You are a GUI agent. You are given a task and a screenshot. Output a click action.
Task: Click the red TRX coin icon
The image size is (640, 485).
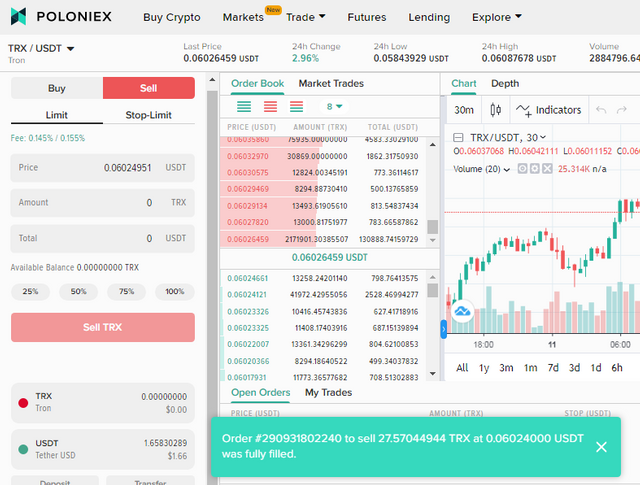(x=23, y=403)
